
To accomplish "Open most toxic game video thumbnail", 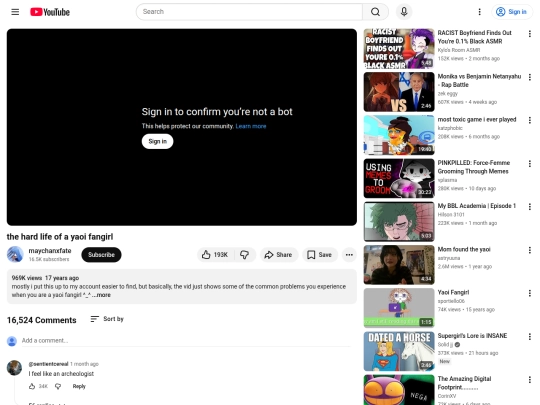I will pyautogui.click(x=399, y=135).
